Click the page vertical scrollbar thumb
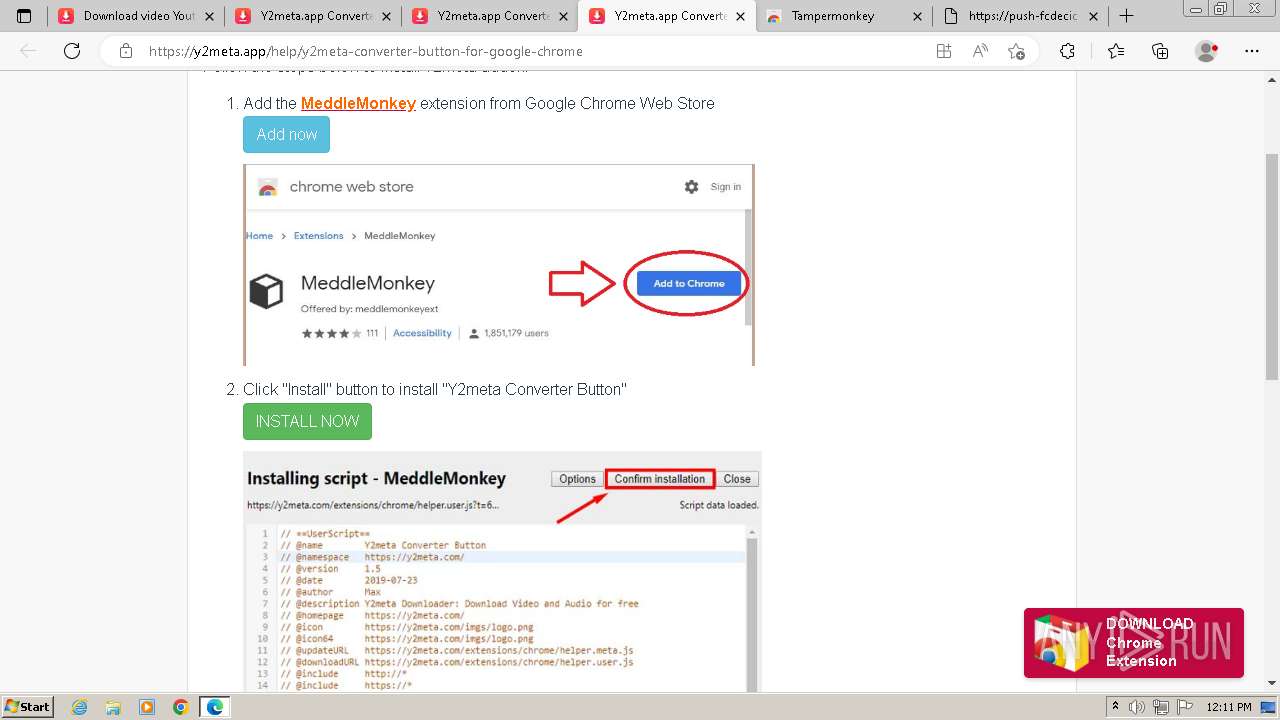This screenshot has width=1280, height=720. [x=1272, y=266]
